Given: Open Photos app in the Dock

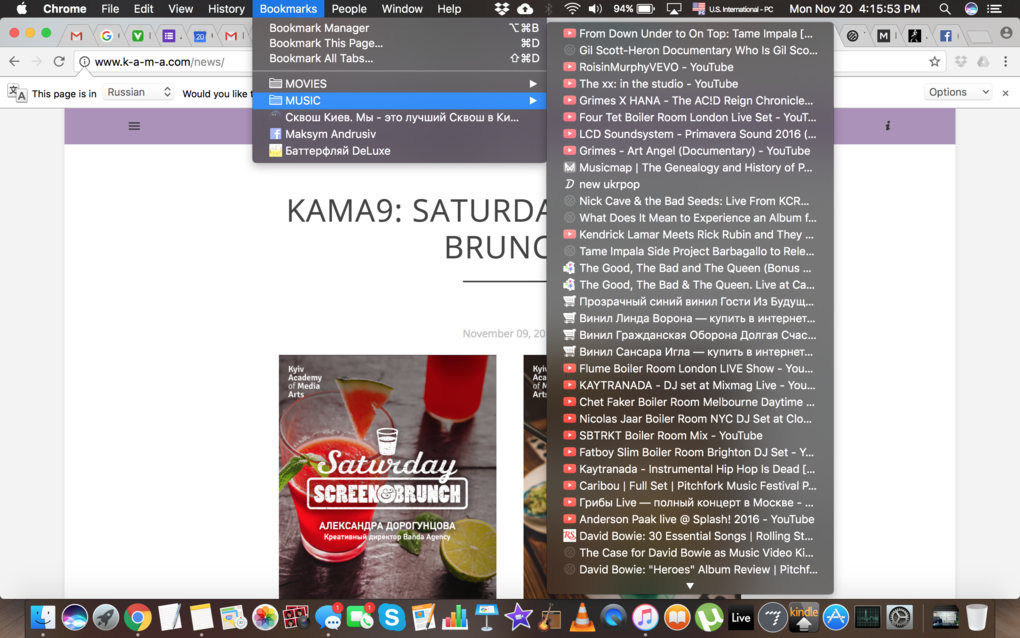Looking at the screenshot, I should (x=265, y=617).
